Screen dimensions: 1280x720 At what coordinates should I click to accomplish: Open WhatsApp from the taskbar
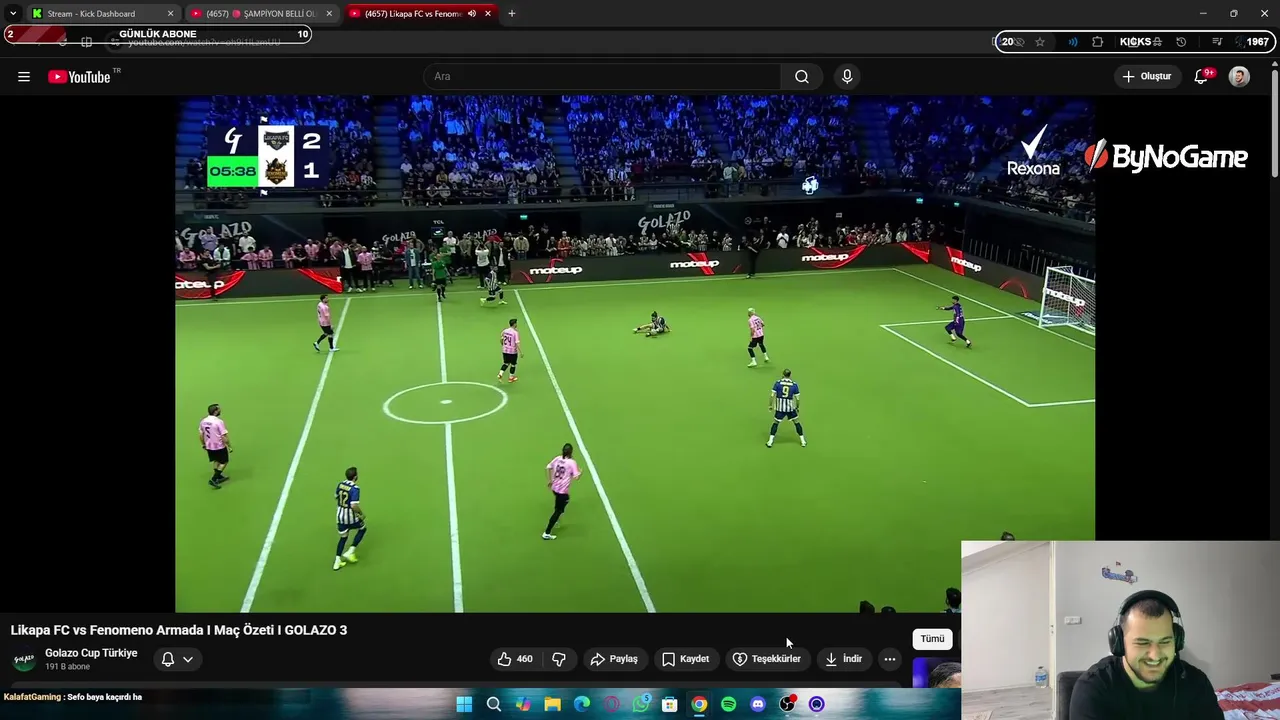tap(641, 704)
